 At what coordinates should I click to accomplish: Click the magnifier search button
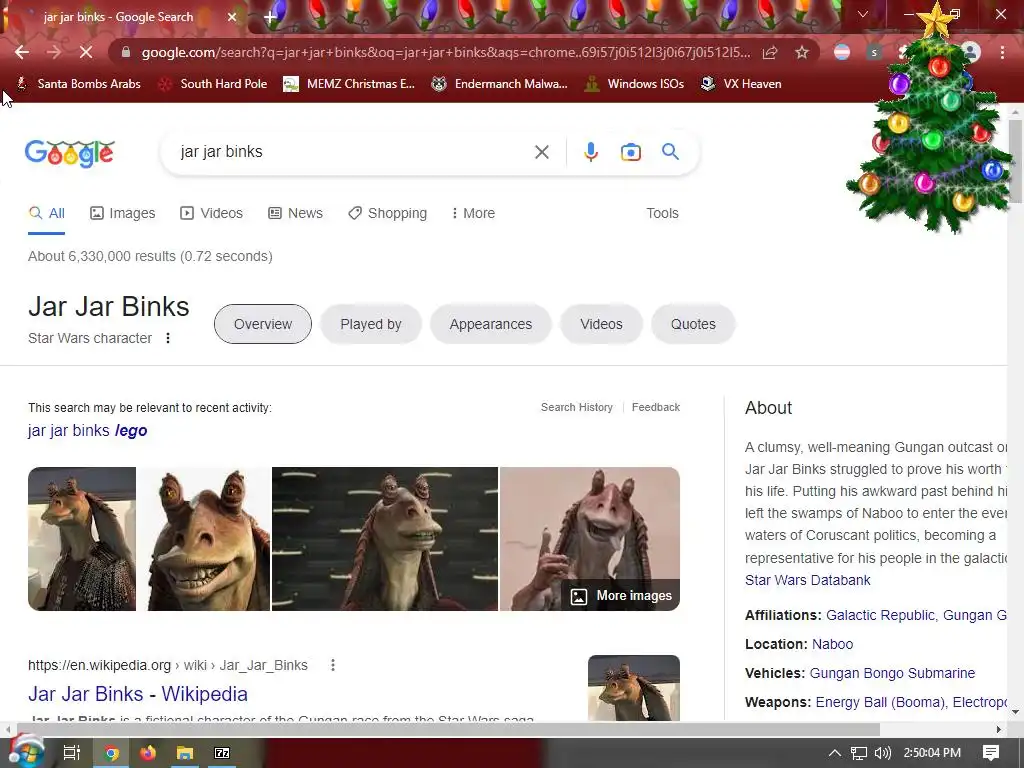coord(670,152)
